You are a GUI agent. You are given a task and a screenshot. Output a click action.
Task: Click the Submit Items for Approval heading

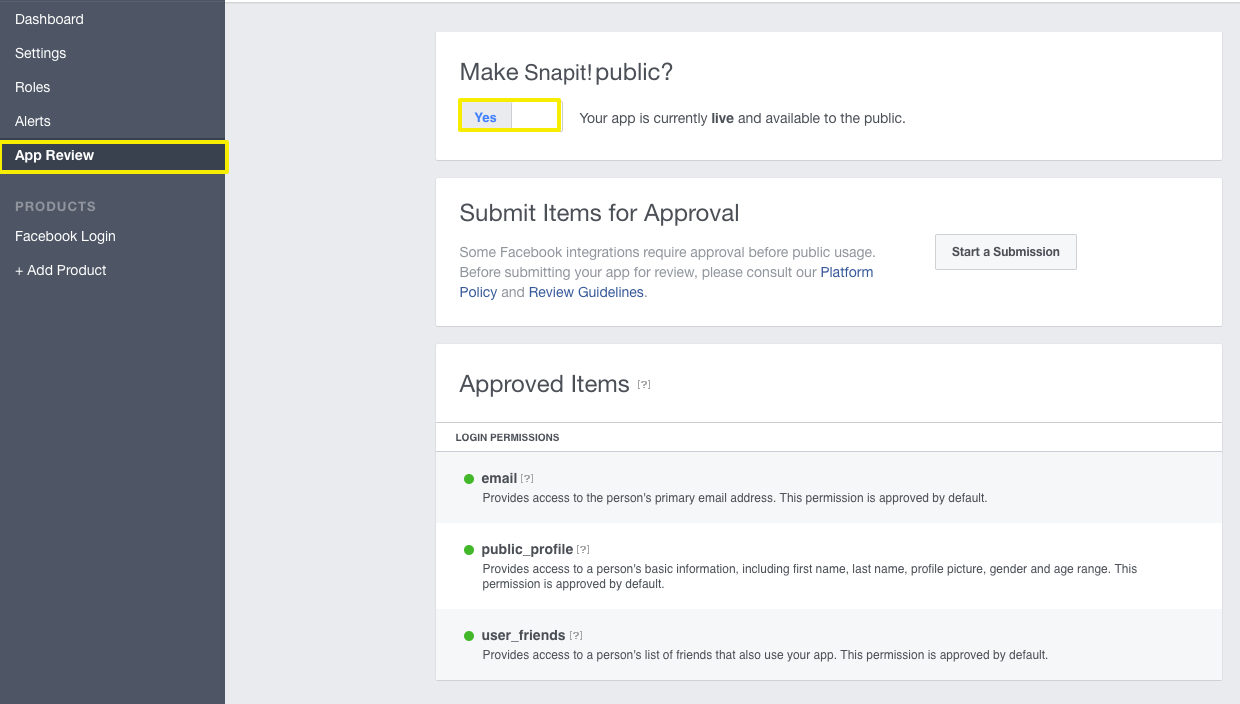point(599,212)
